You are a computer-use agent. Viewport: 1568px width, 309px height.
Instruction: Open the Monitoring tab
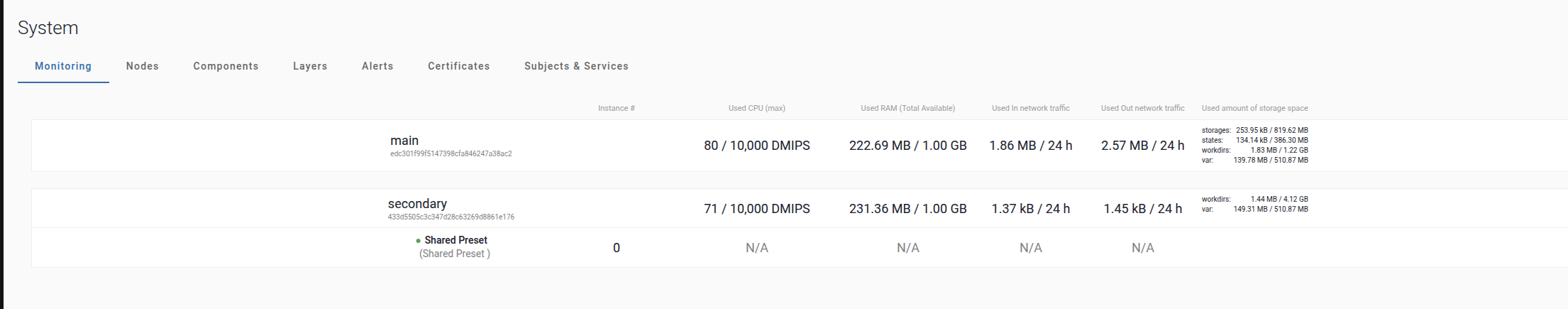63,66
